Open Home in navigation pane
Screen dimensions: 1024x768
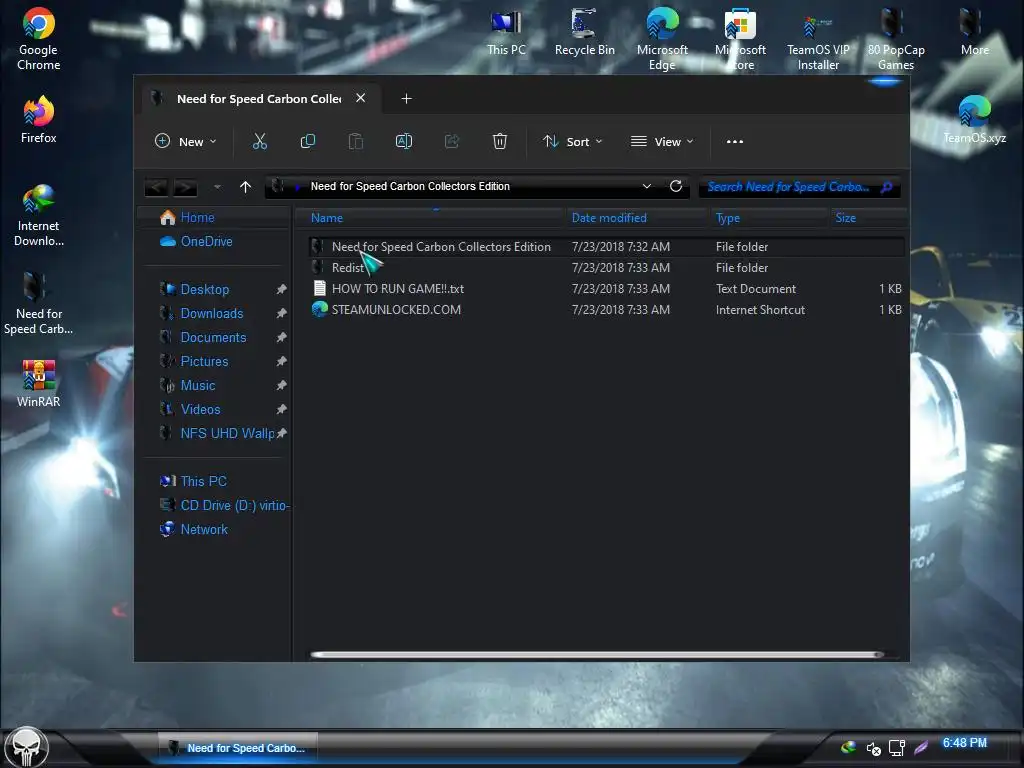[197, 217]
